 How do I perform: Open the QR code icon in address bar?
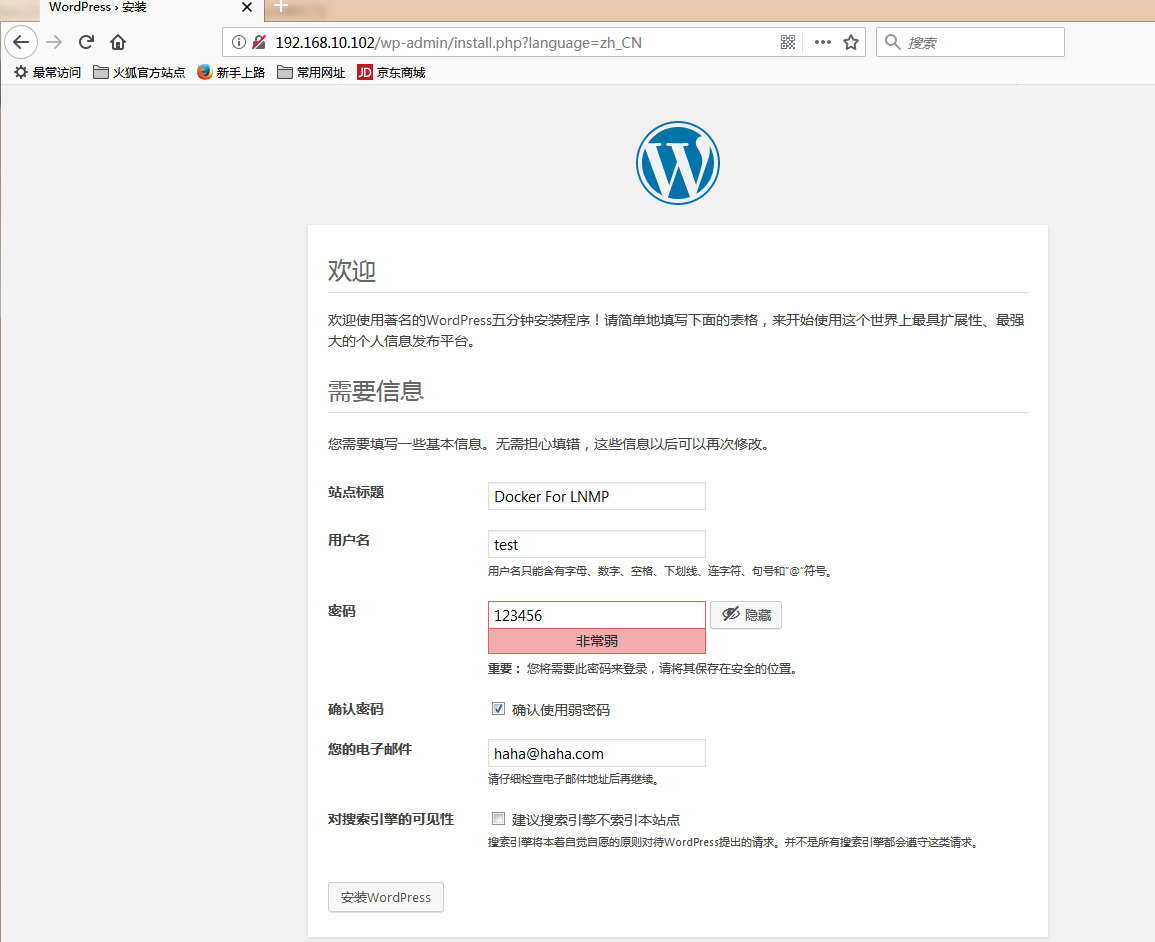[x=788, y=42]
